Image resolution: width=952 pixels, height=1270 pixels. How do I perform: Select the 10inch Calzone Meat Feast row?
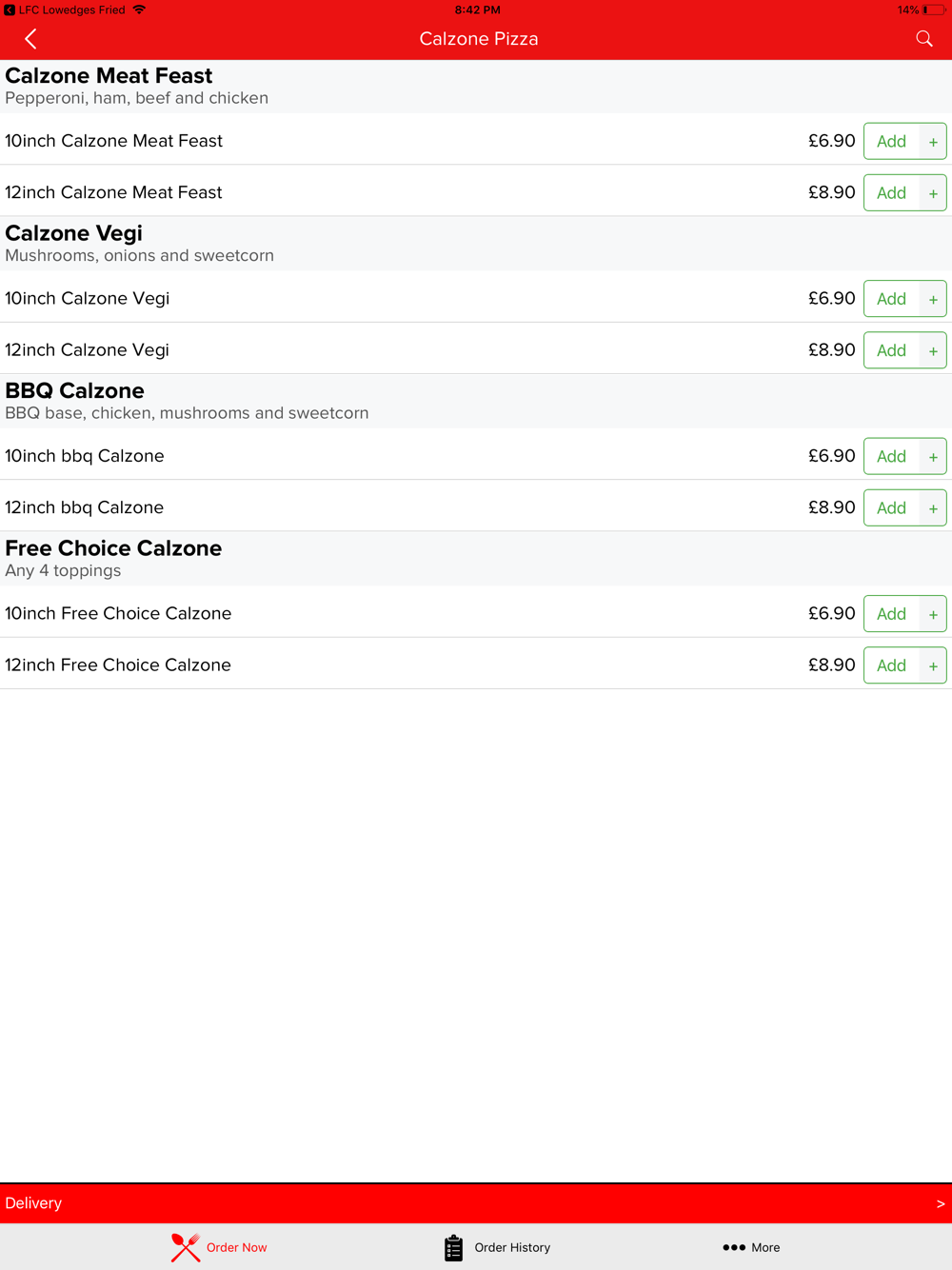pyautogui.click(x=476, y=140)
